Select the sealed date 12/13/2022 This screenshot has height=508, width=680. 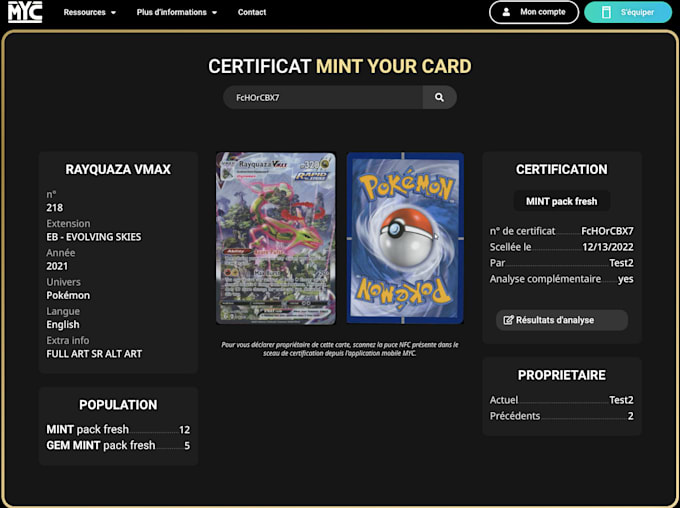click(608, 247)
